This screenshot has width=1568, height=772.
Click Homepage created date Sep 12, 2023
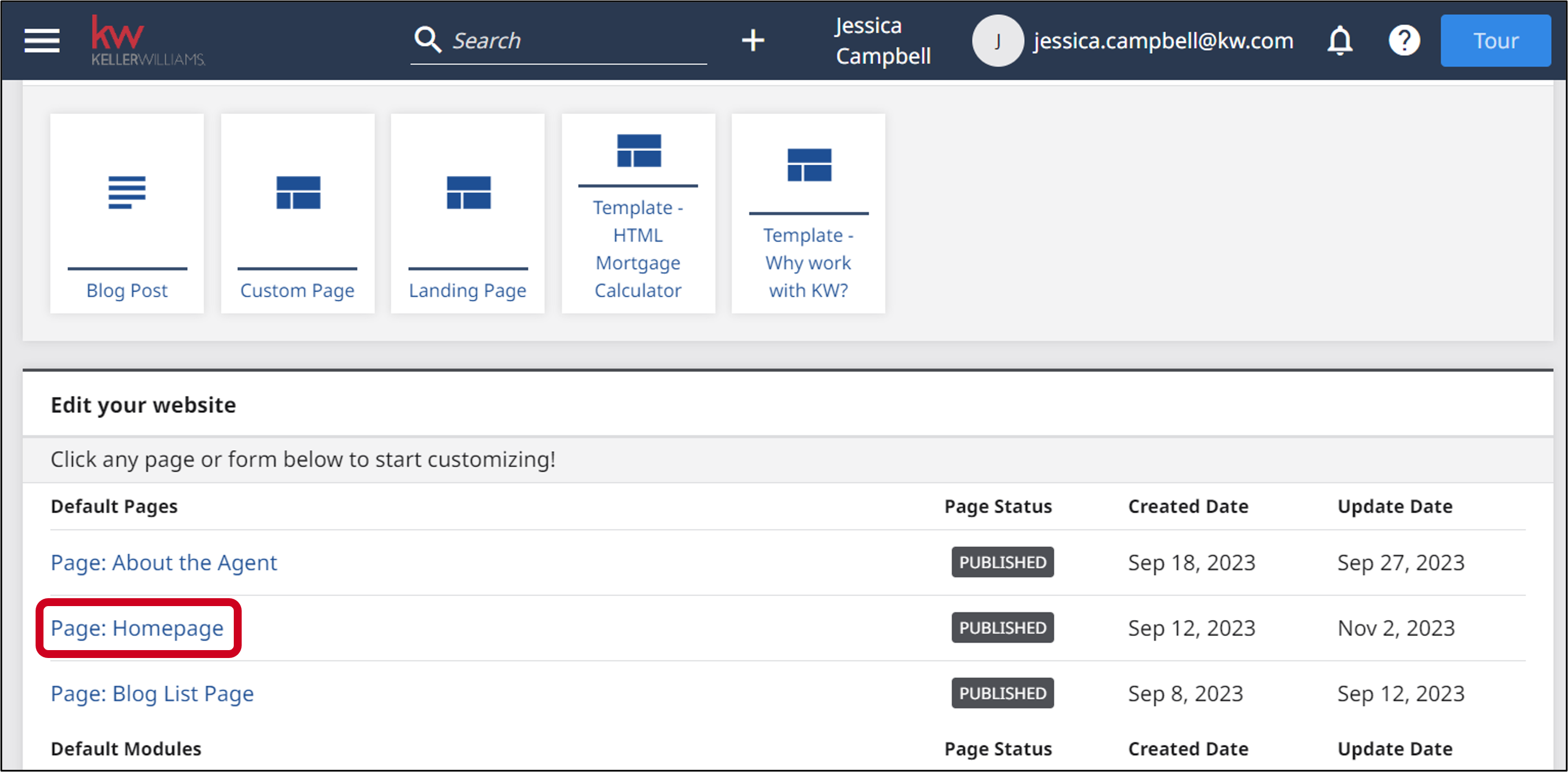[x=1191, y=628]
